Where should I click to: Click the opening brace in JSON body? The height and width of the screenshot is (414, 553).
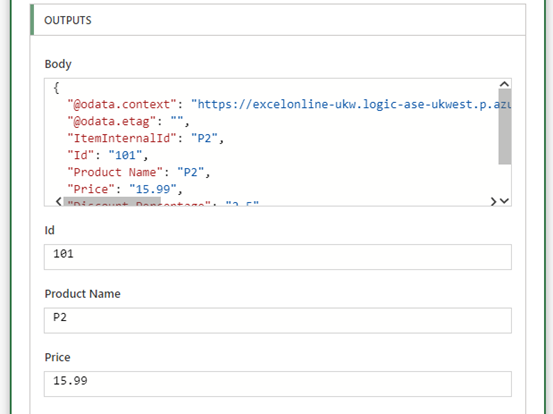(x=56, y=87)
